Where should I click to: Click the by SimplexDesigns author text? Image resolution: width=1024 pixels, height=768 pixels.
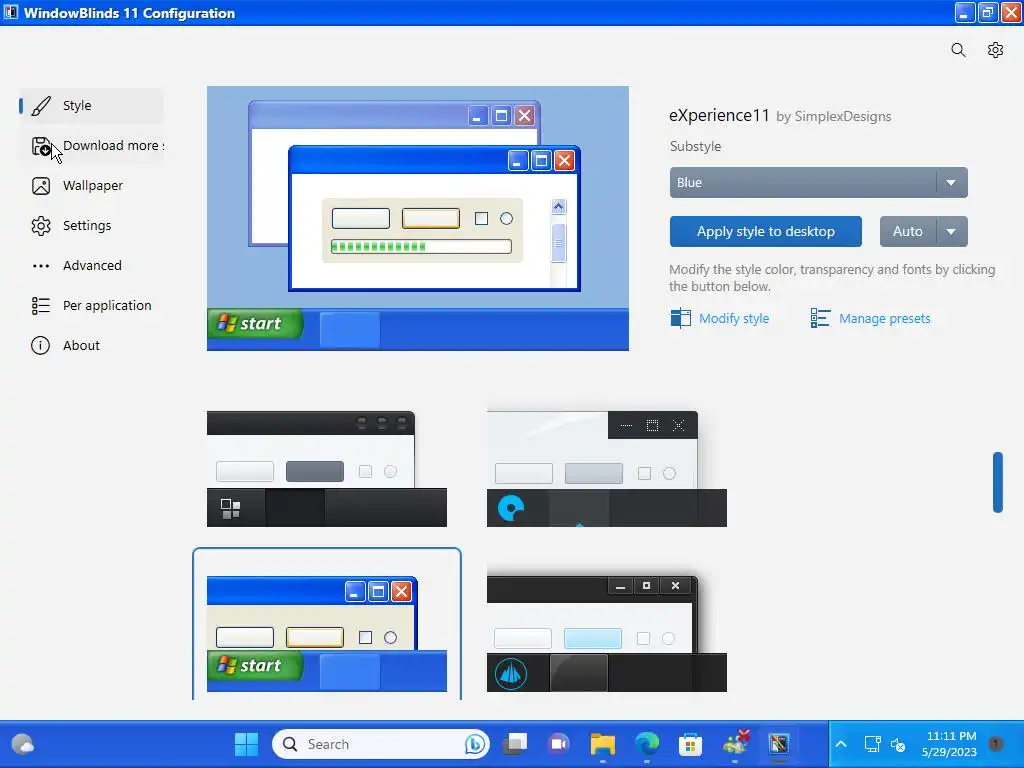coord(833,117)
